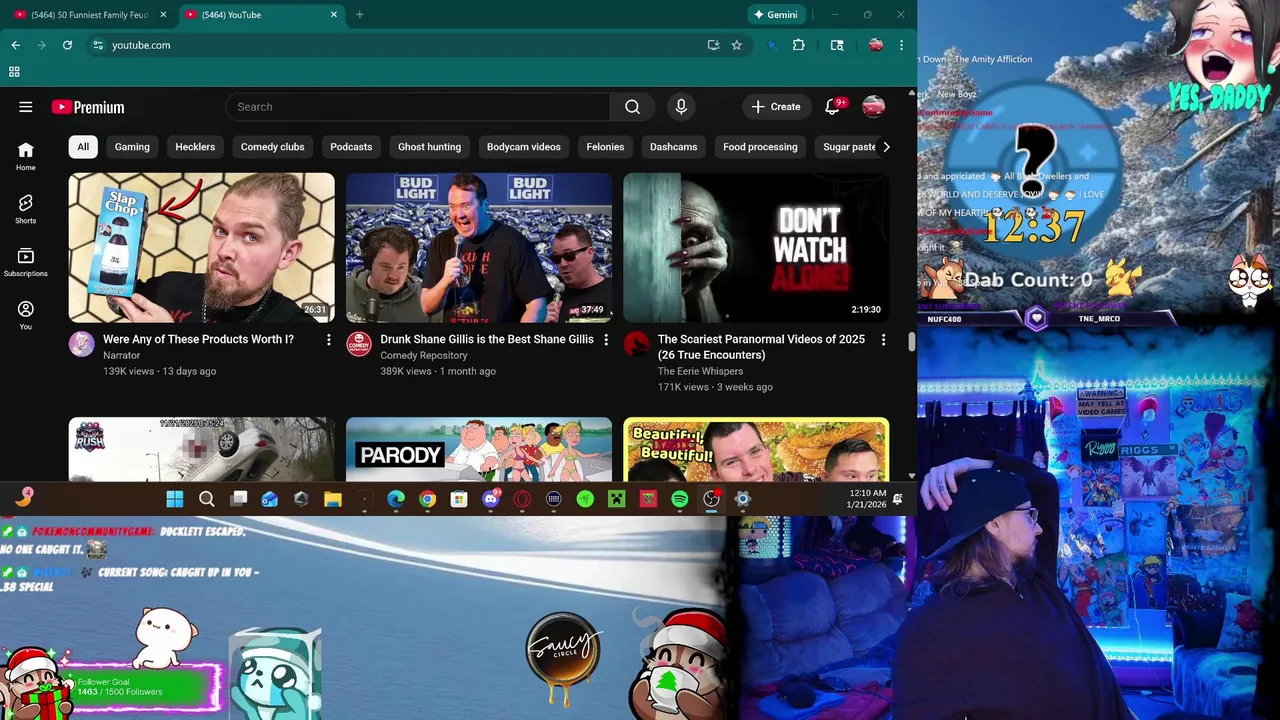Open Chrome extensions puzzle icon
This screenshot has height=720, width=1280.
click(x=798, y=45)
